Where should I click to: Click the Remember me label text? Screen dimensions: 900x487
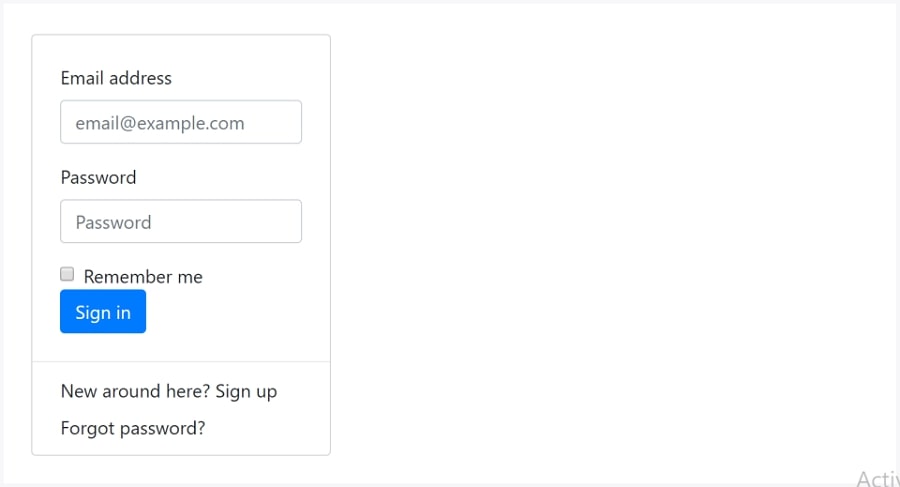tap(143, 277)
